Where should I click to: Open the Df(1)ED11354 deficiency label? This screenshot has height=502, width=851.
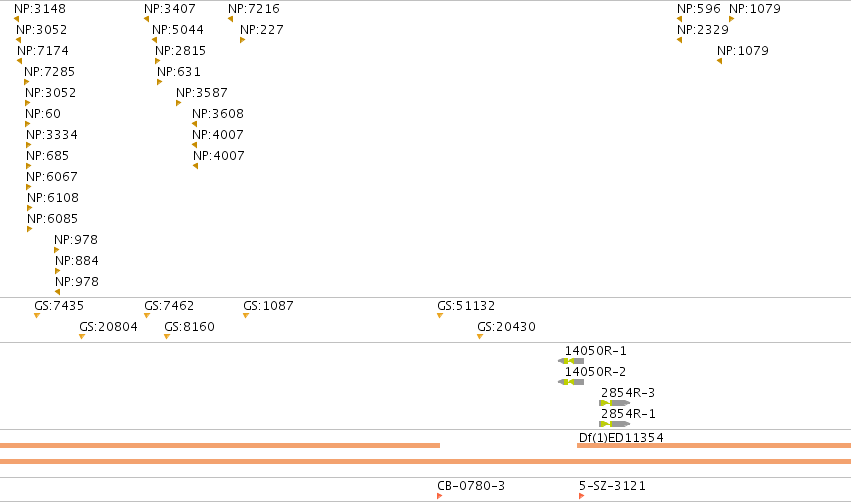621,437
